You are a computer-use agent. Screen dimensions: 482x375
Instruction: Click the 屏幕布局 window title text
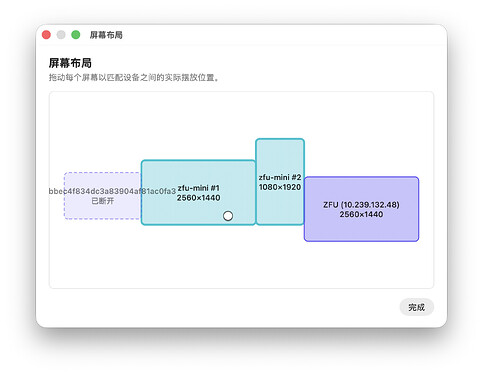coord(106,35)
